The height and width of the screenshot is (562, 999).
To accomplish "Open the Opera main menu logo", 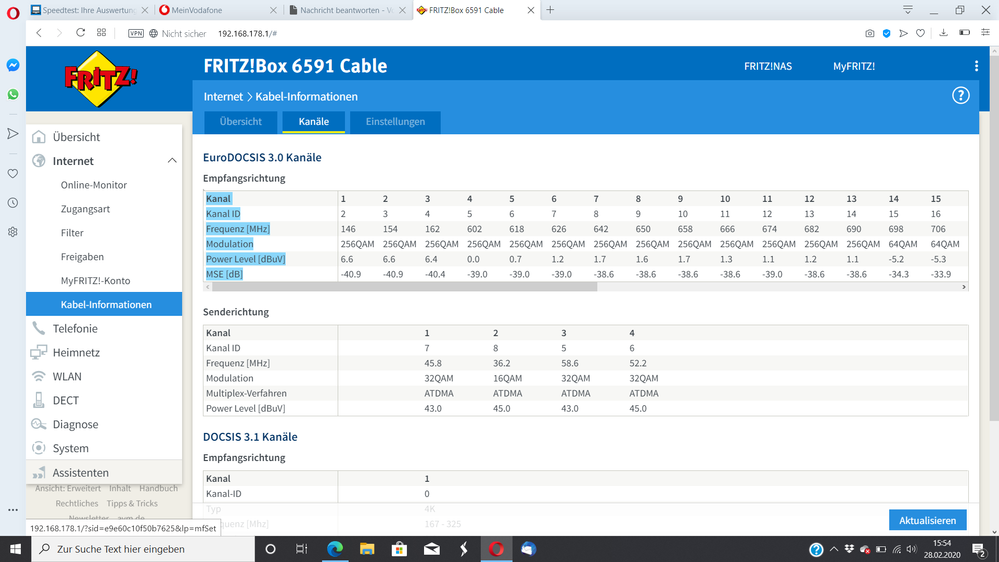I will tap(13, 13).
